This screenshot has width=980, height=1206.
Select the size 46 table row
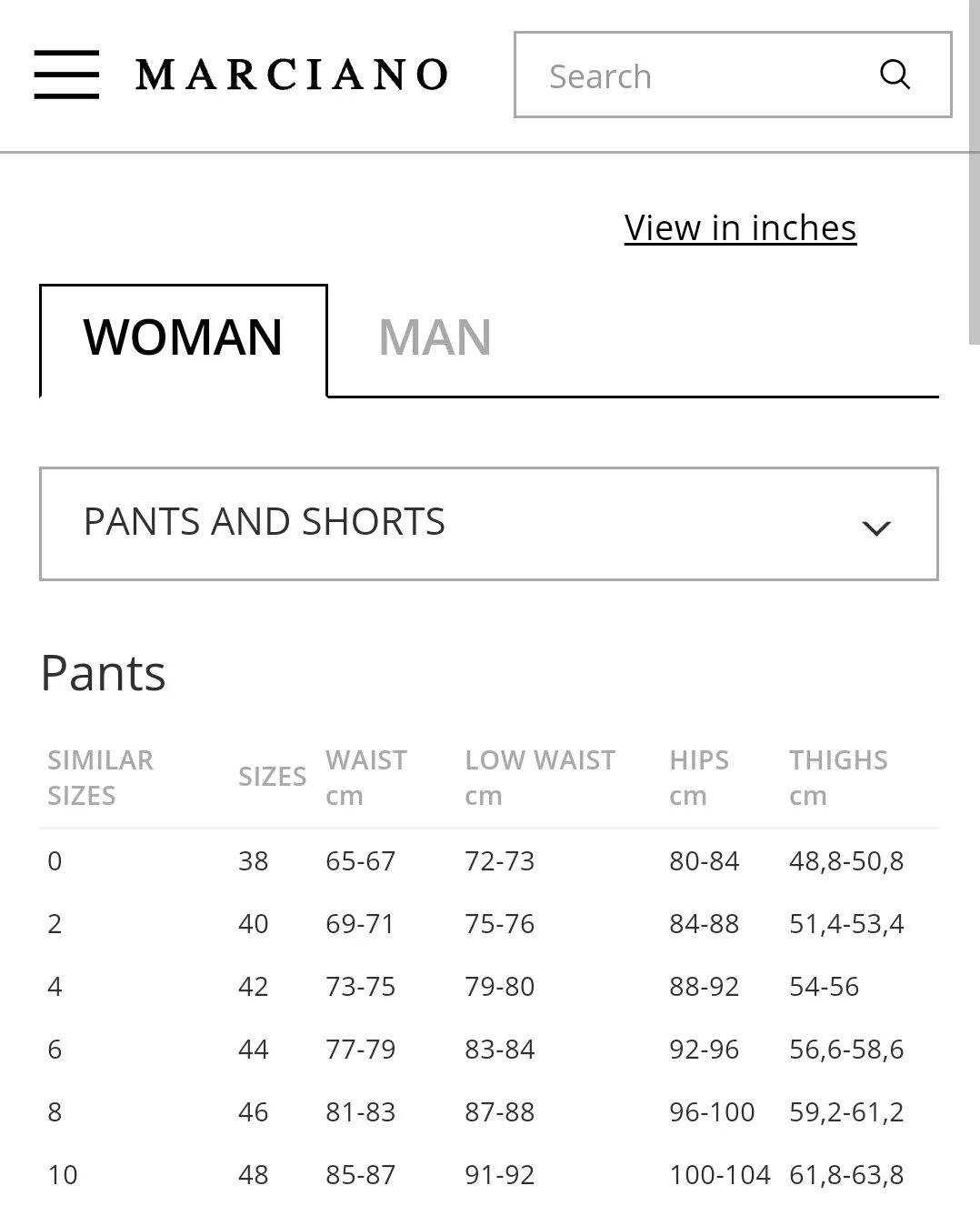pos(489,1111)
